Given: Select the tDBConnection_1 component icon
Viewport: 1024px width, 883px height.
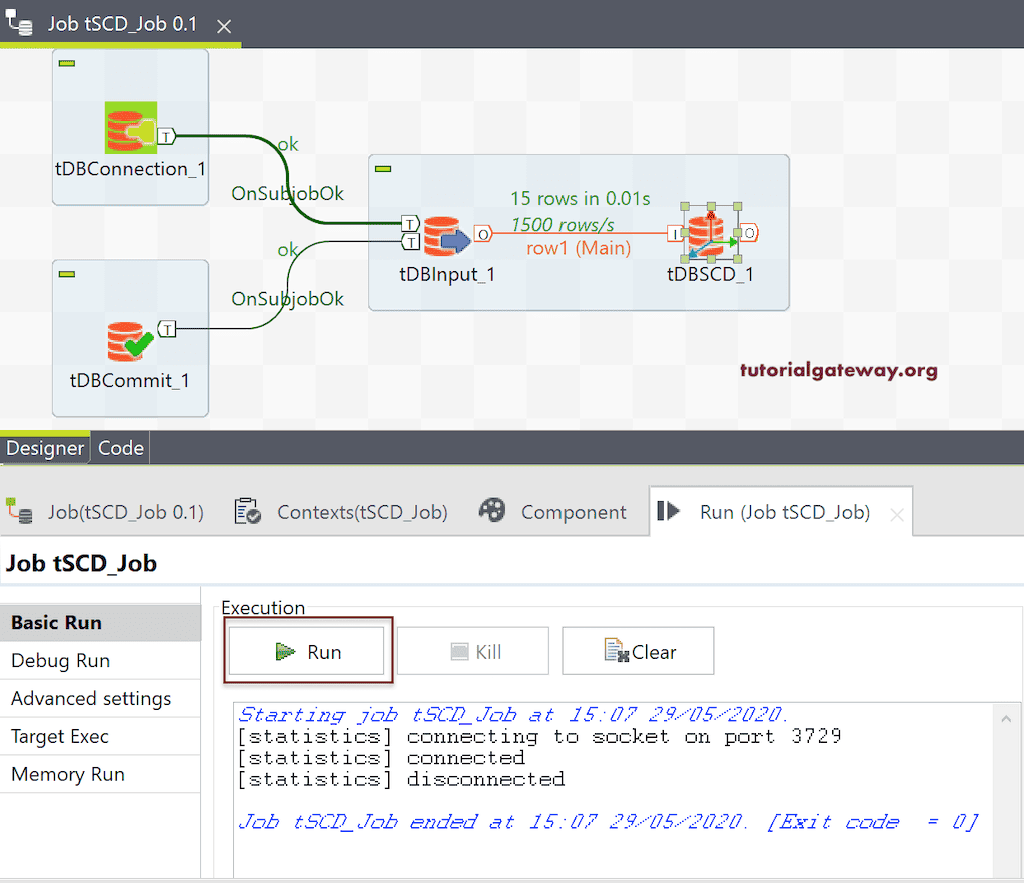Looking at the screenshot, I should tap(130, 126).
